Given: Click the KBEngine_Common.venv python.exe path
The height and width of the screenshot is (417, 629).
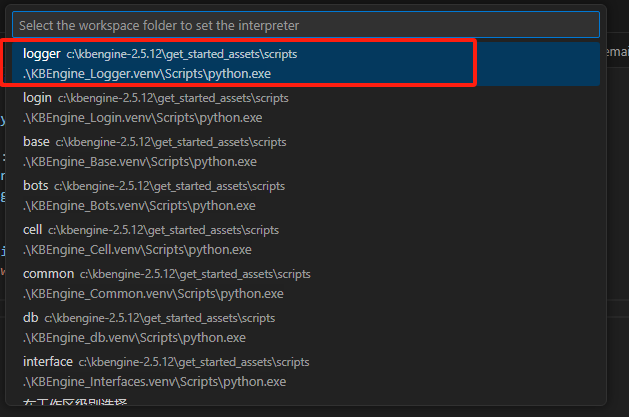Looking at the screenshot, I should tap(153, 294).
